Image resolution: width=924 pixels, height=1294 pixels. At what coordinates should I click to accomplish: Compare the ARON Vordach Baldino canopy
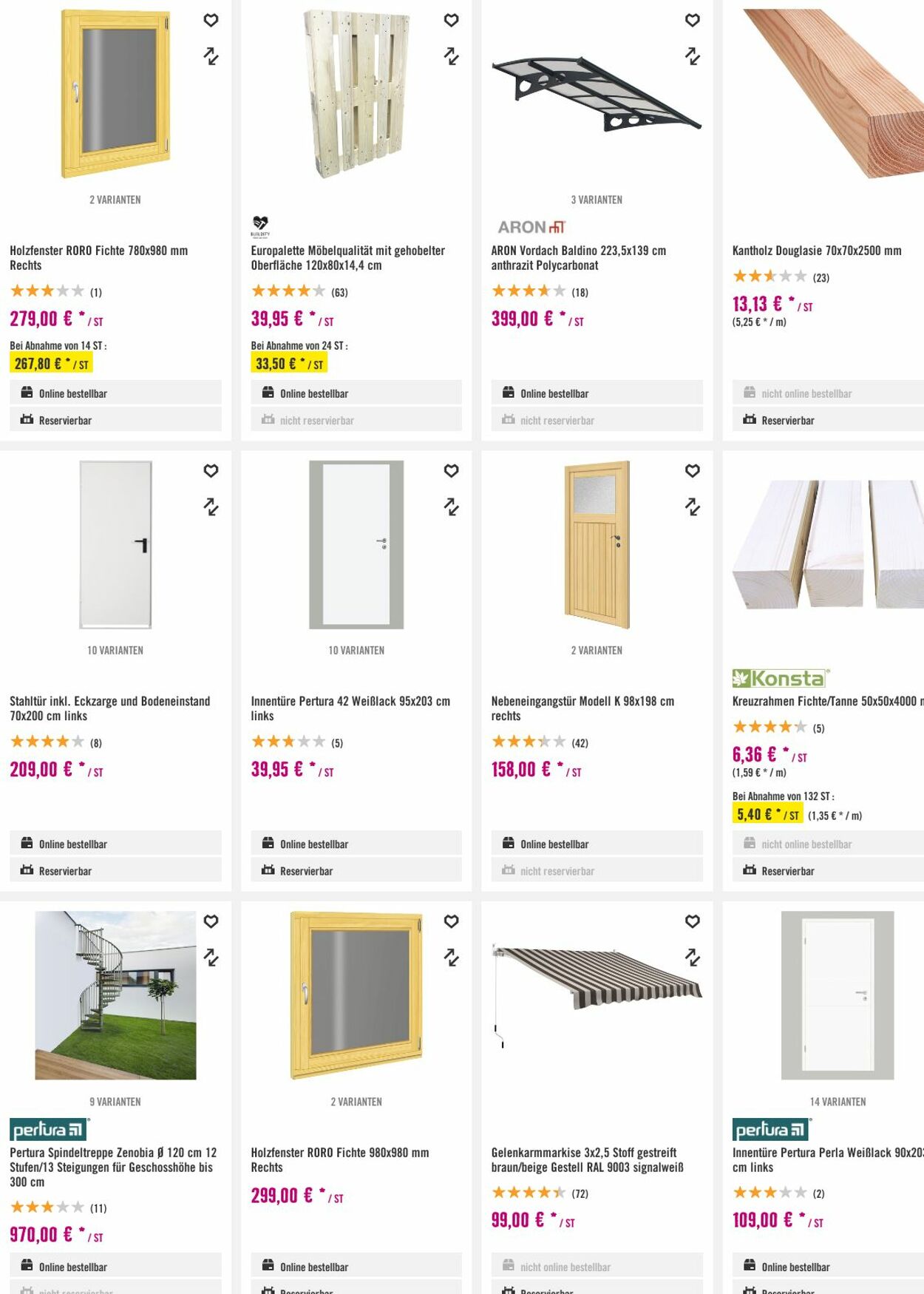coord(692,56)
